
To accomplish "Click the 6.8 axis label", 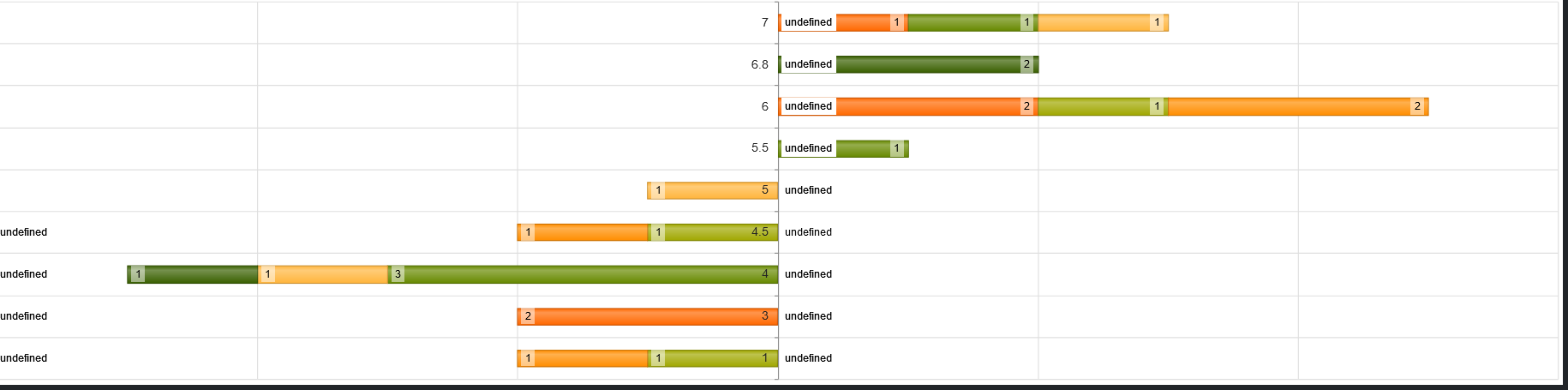I will [x=759, y=64].
